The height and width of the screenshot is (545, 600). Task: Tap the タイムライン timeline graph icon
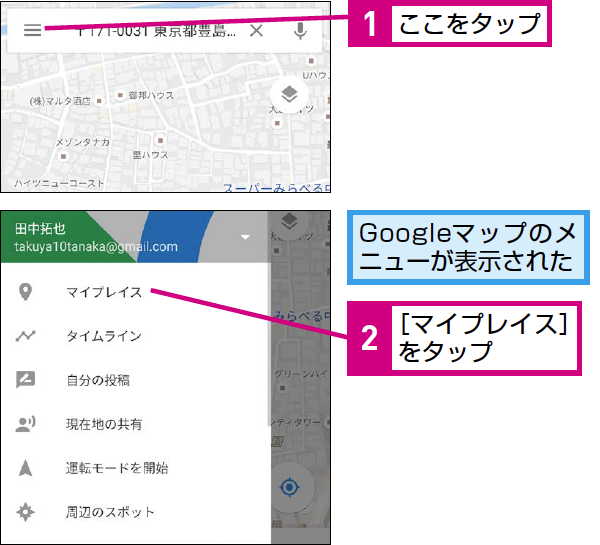(26, 336)
